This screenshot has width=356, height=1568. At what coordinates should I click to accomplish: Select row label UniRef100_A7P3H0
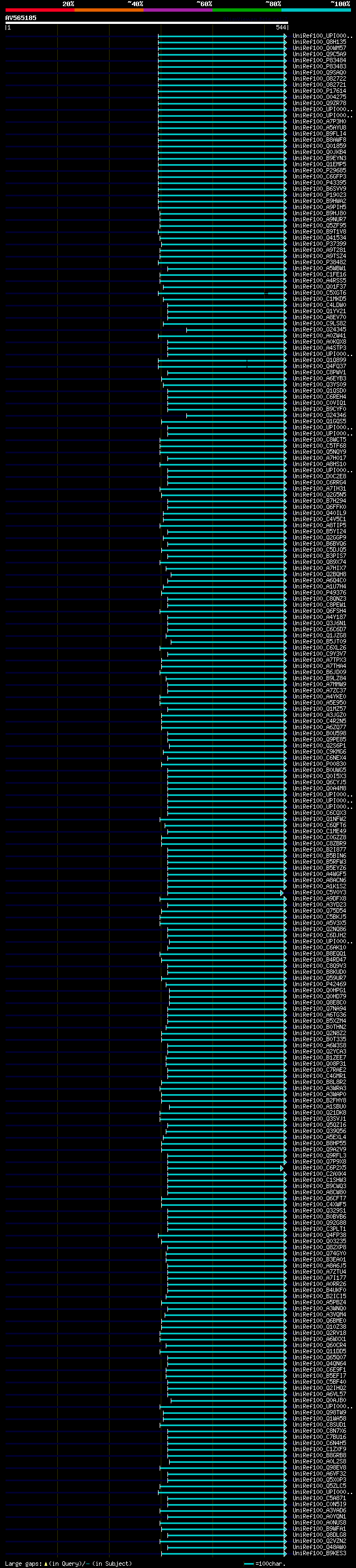(x=319, y=121)
